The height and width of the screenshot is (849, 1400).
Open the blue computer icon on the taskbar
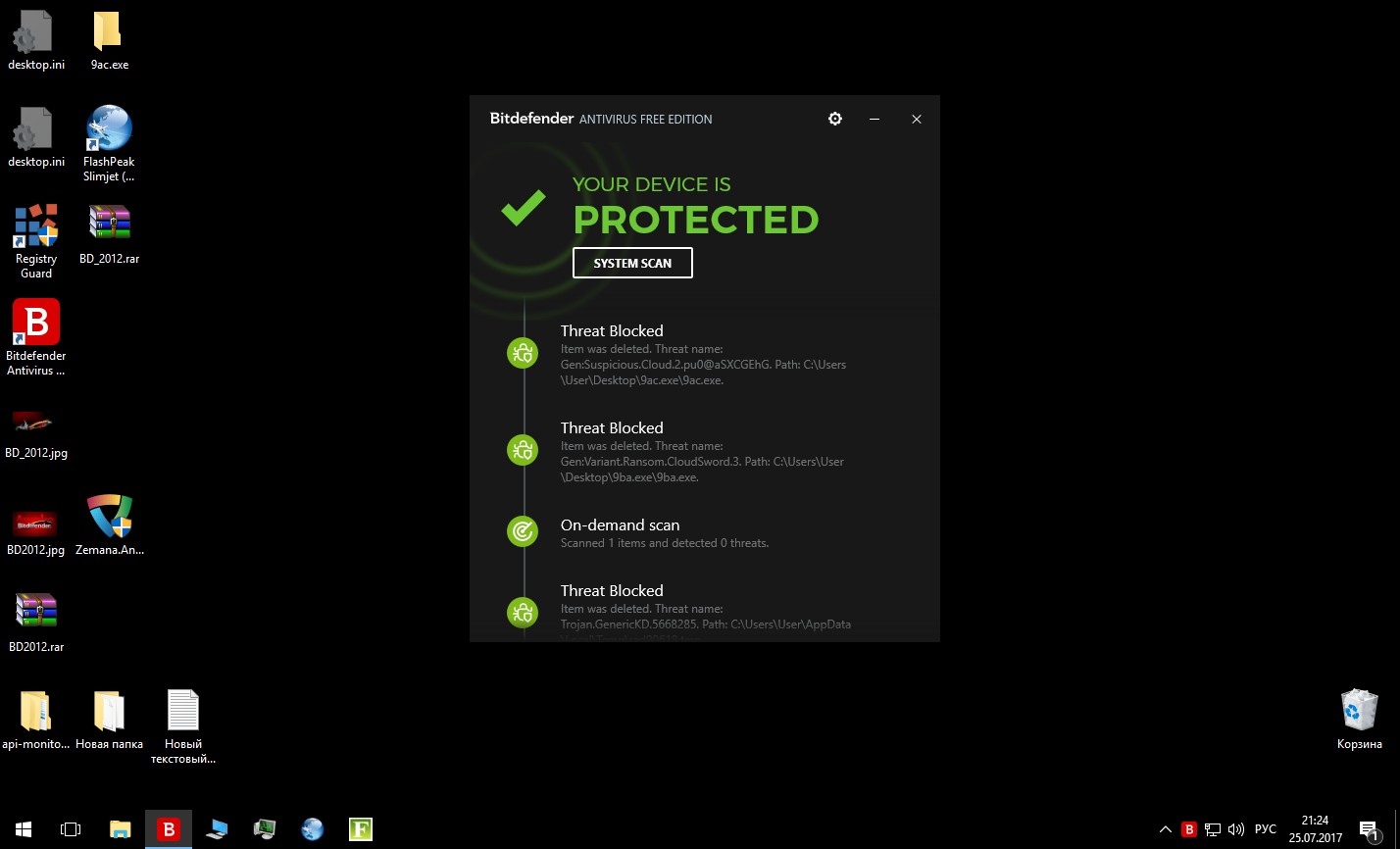coord(217,829)
